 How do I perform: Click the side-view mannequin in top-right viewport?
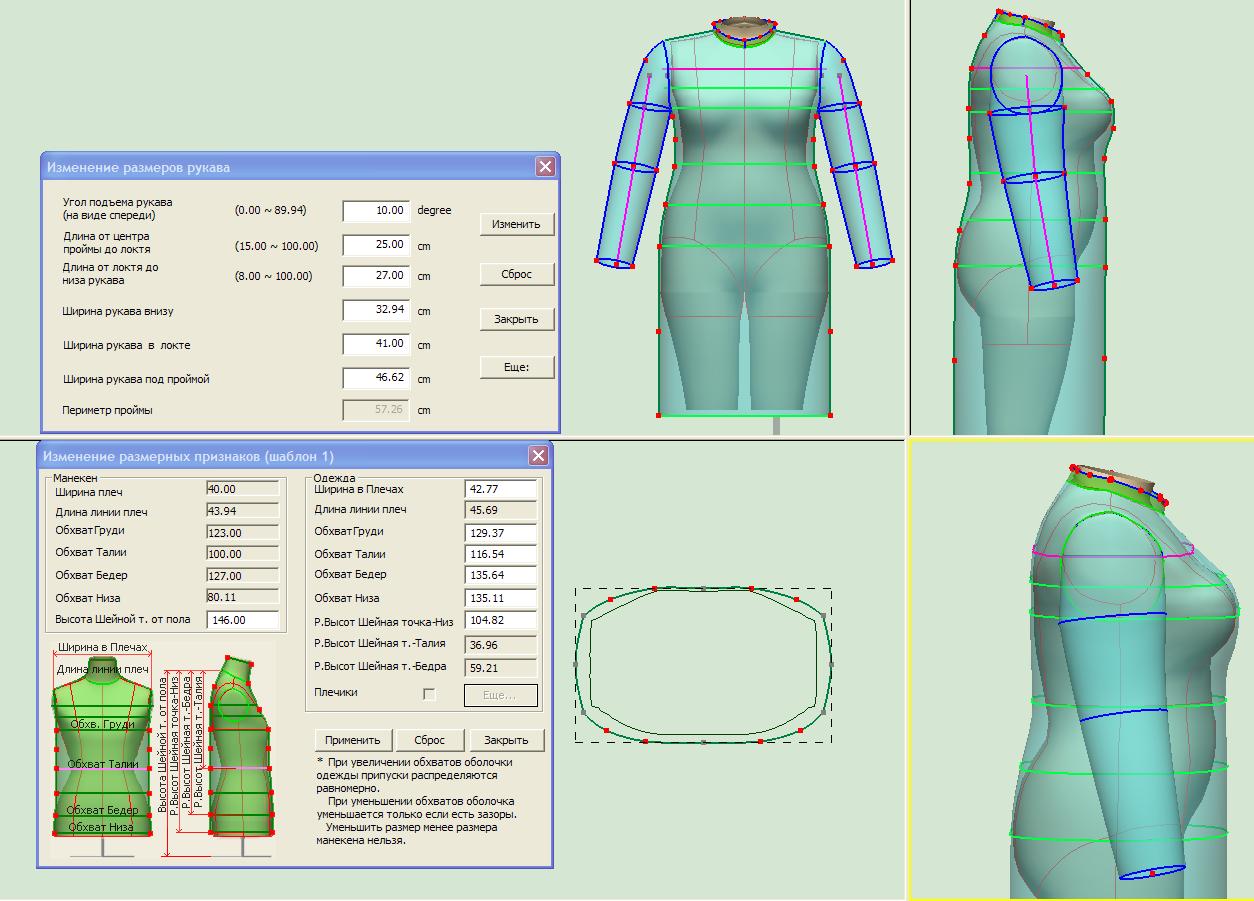[x=1035, y=220]
